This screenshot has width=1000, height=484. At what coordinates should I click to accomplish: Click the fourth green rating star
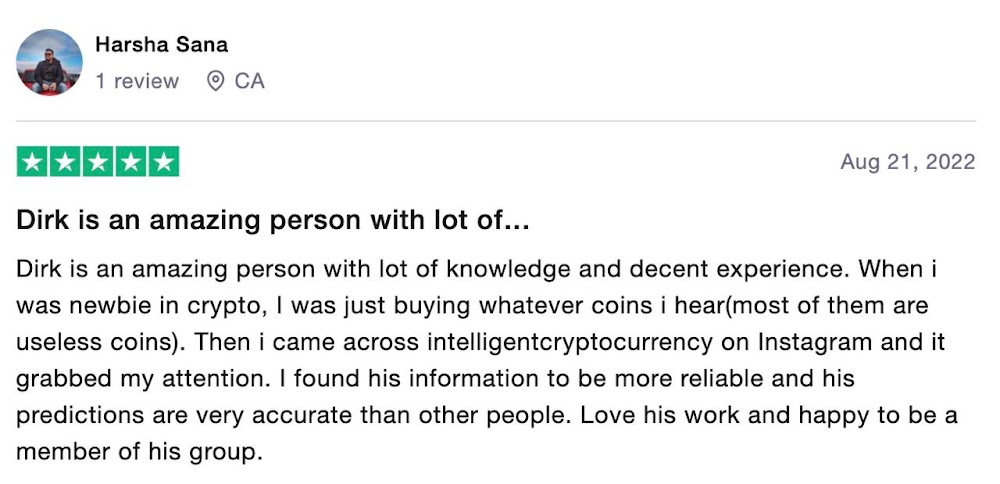point(130,162)
